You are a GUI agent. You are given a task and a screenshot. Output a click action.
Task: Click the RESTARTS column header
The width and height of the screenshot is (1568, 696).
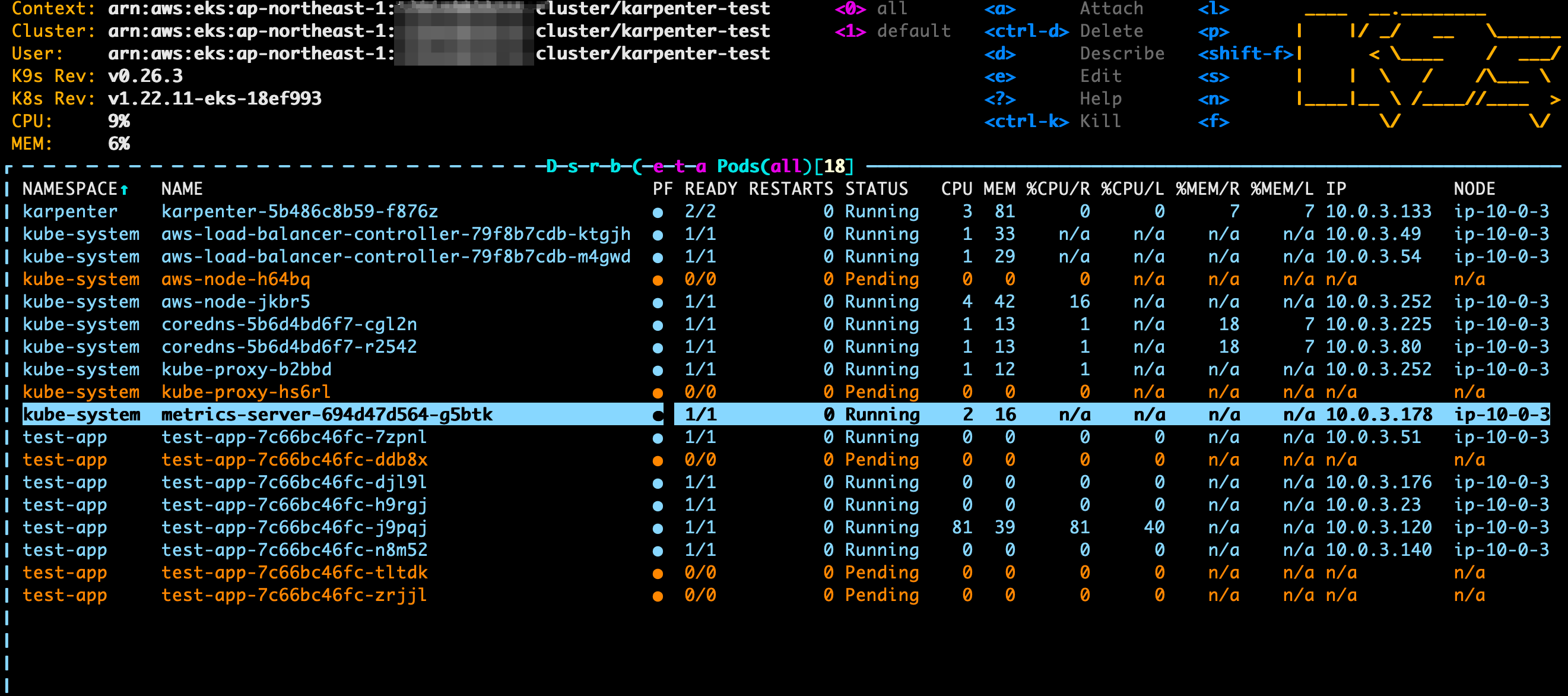click(790, 189)
